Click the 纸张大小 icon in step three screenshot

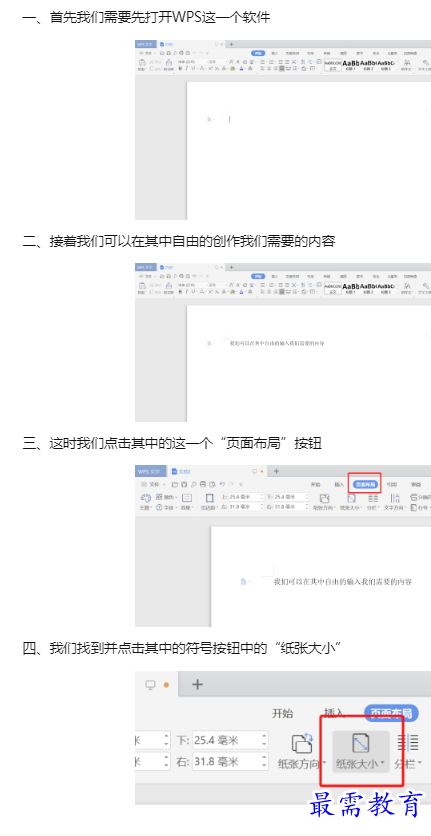pyautogui.click(x=351, y=498)
